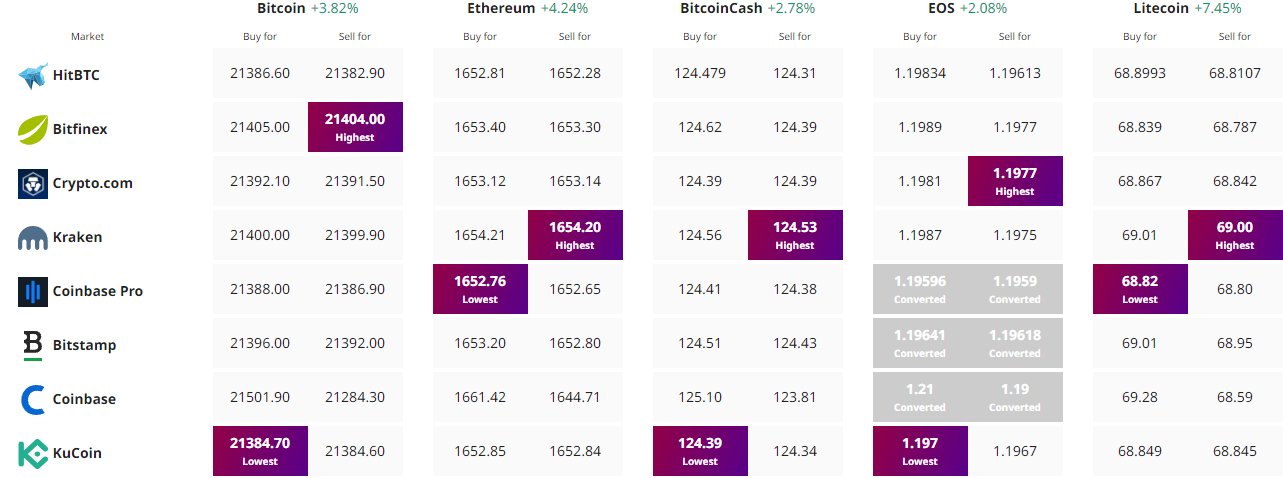Click the Bitfinex green leaf logo
The image size is (1283, 478).
click(x=33, y=129)
